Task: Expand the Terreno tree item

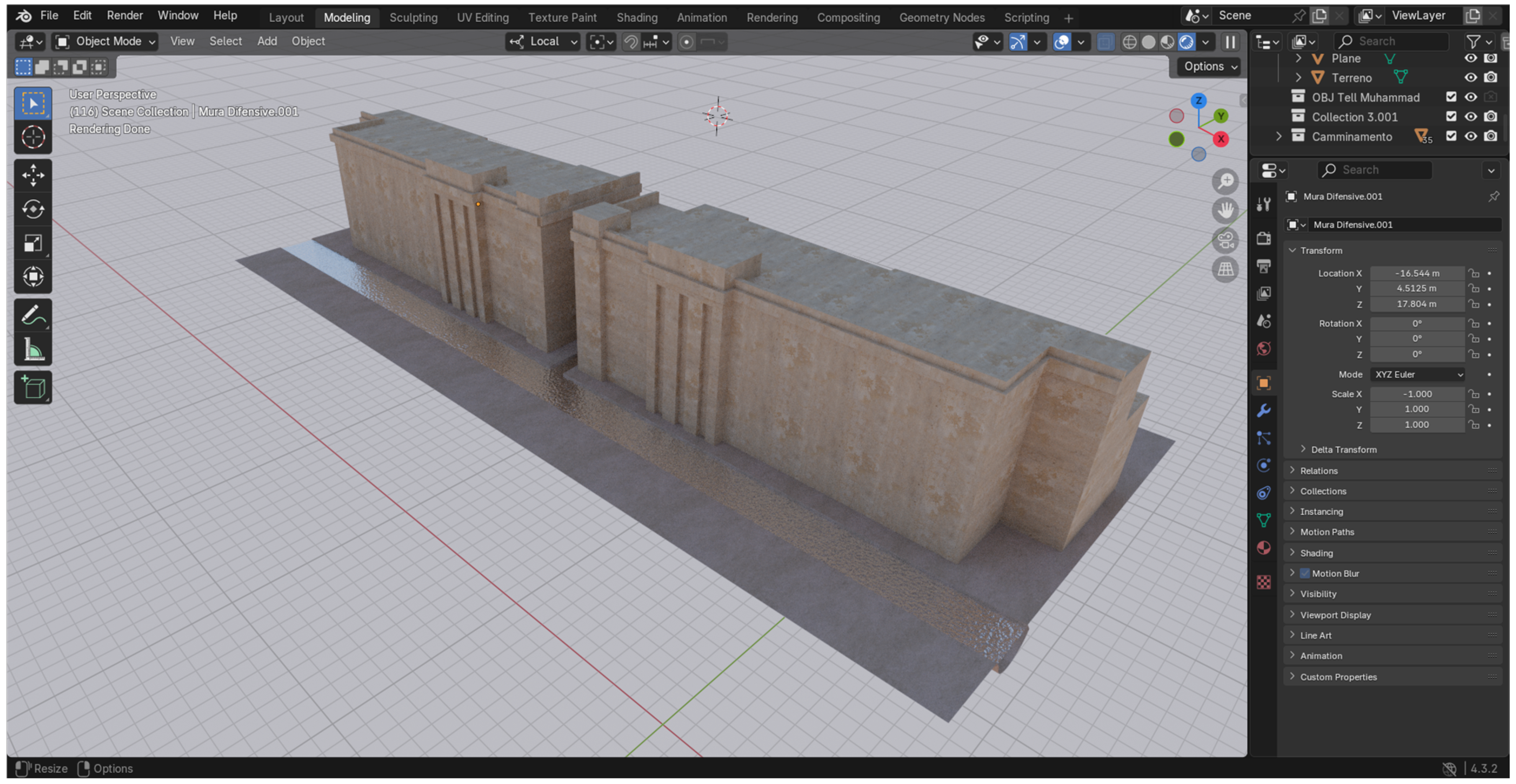Action: pos(1298,78)
